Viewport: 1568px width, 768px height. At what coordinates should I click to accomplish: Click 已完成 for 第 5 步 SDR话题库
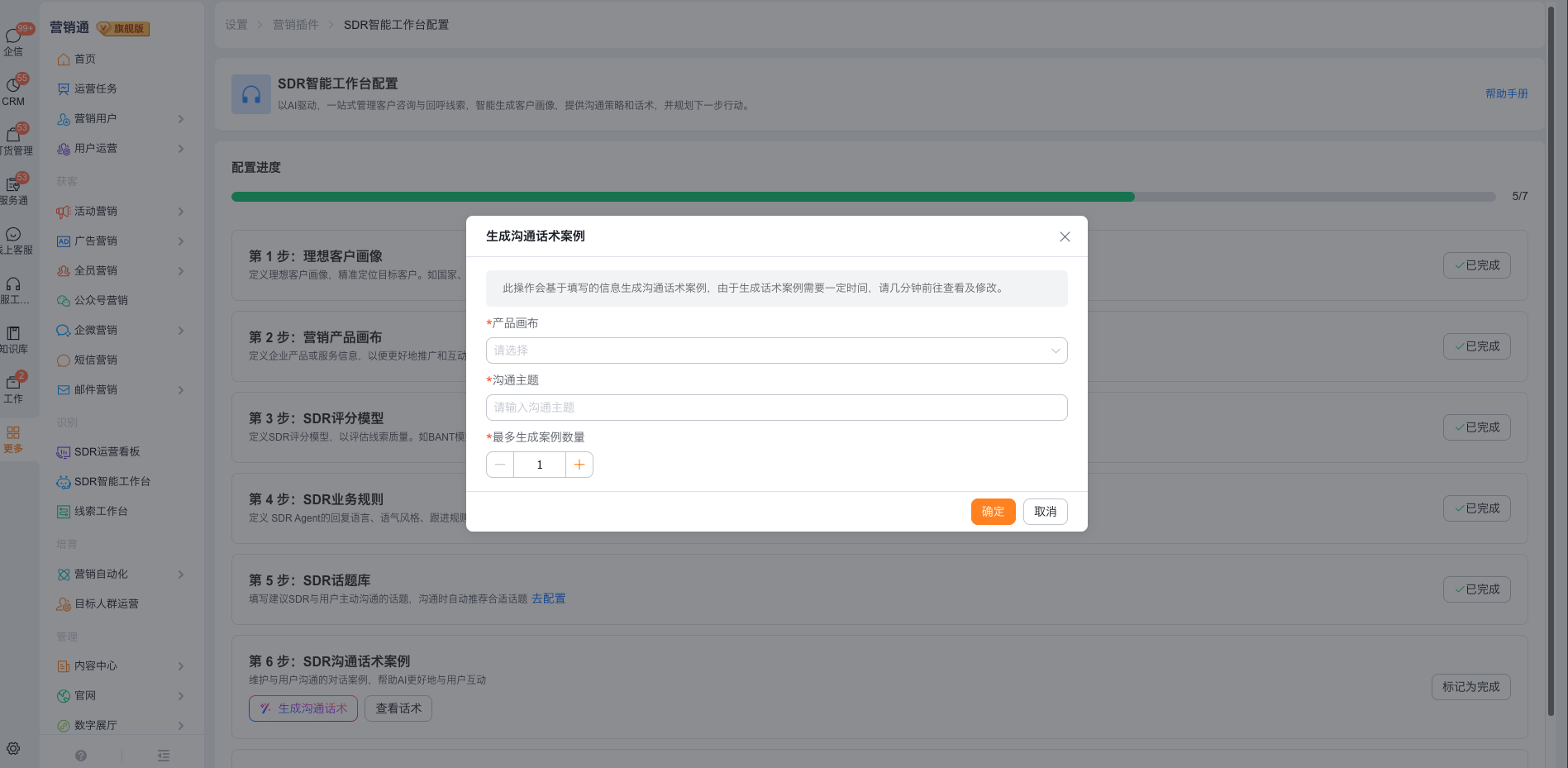1477,589
